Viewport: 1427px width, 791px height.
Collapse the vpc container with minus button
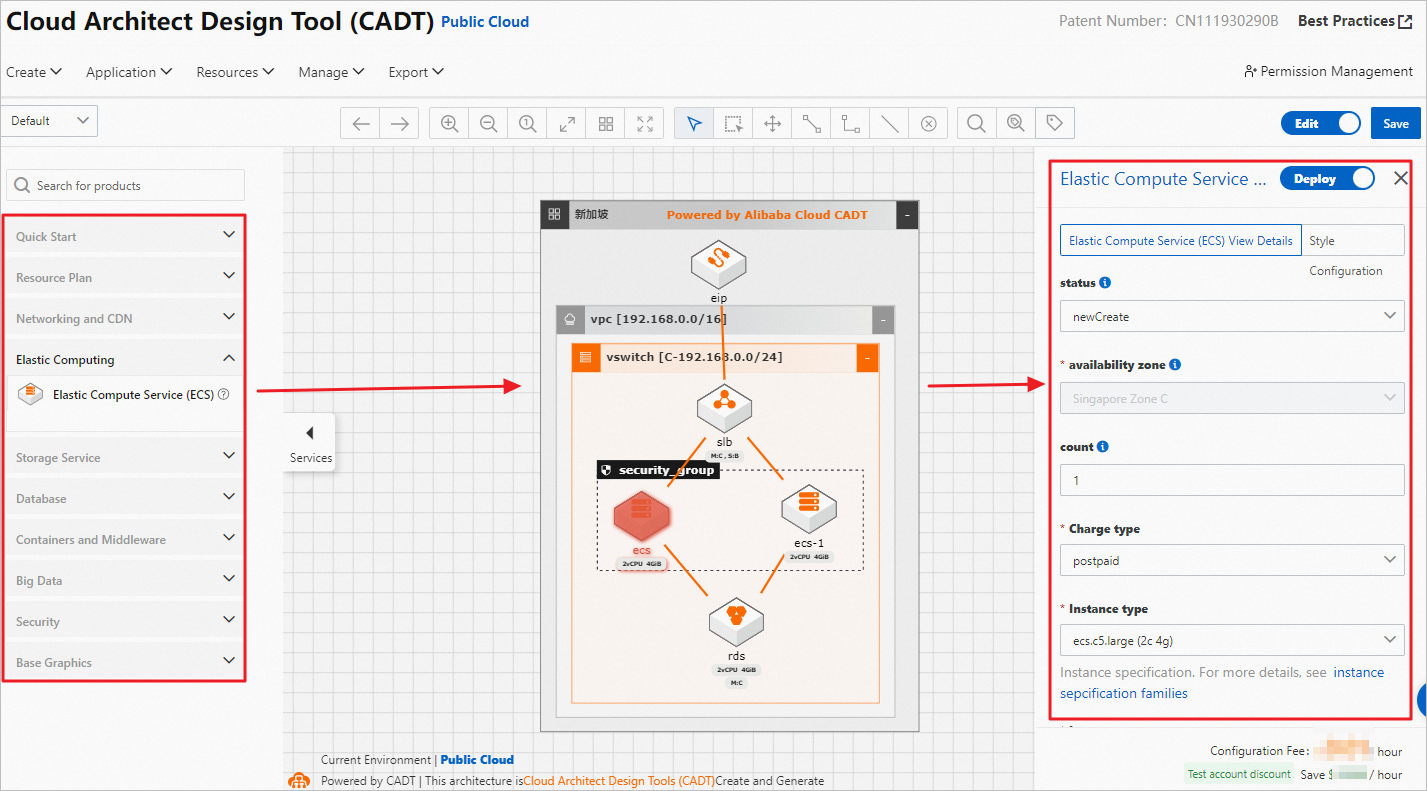(883, 320)
